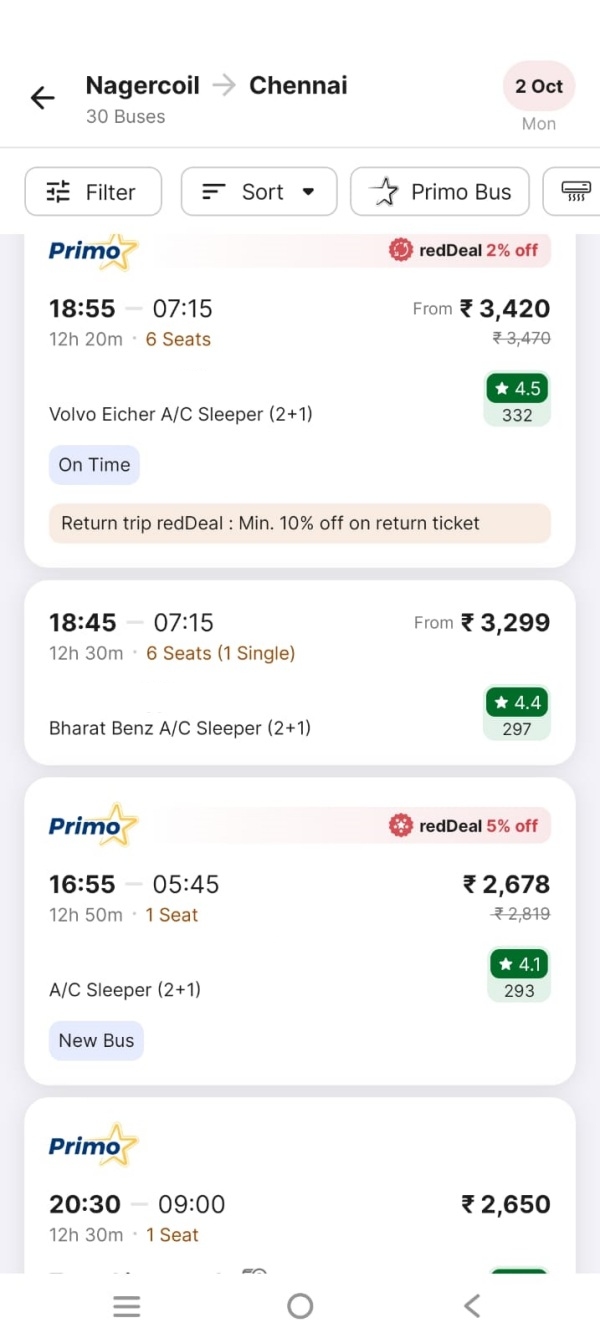Tap the redDeal 5% off badge

(465, 825)
